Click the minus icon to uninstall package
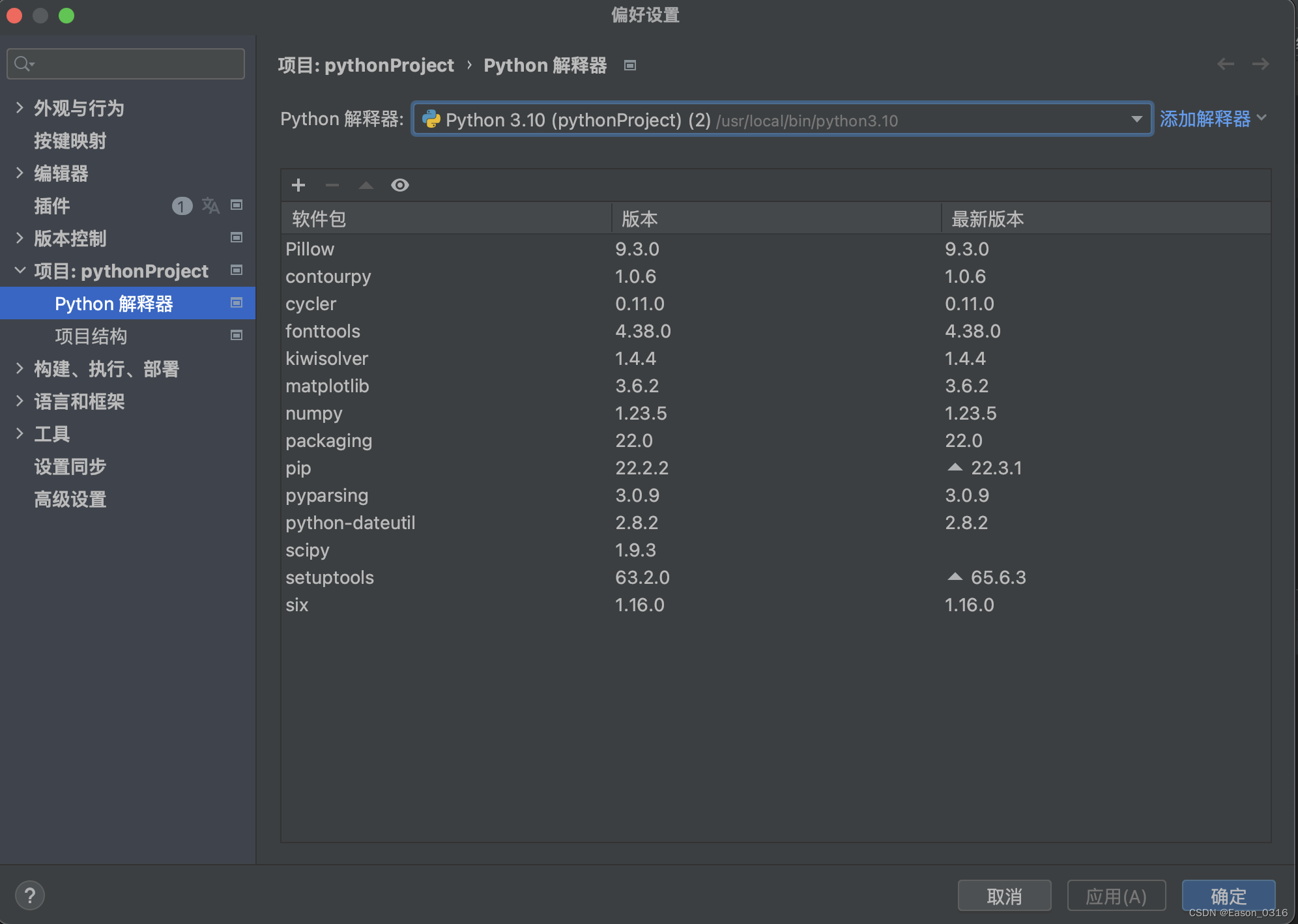 coord(332,185)
